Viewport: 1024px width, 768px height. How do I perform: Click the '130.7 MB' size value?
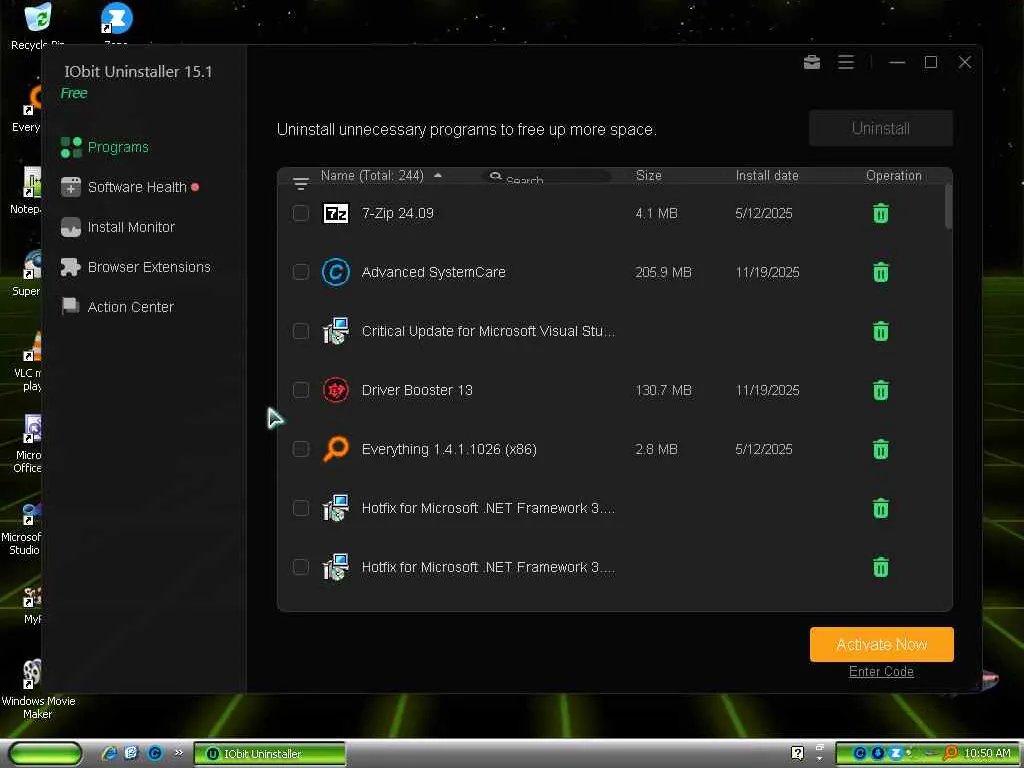(663, 390)
